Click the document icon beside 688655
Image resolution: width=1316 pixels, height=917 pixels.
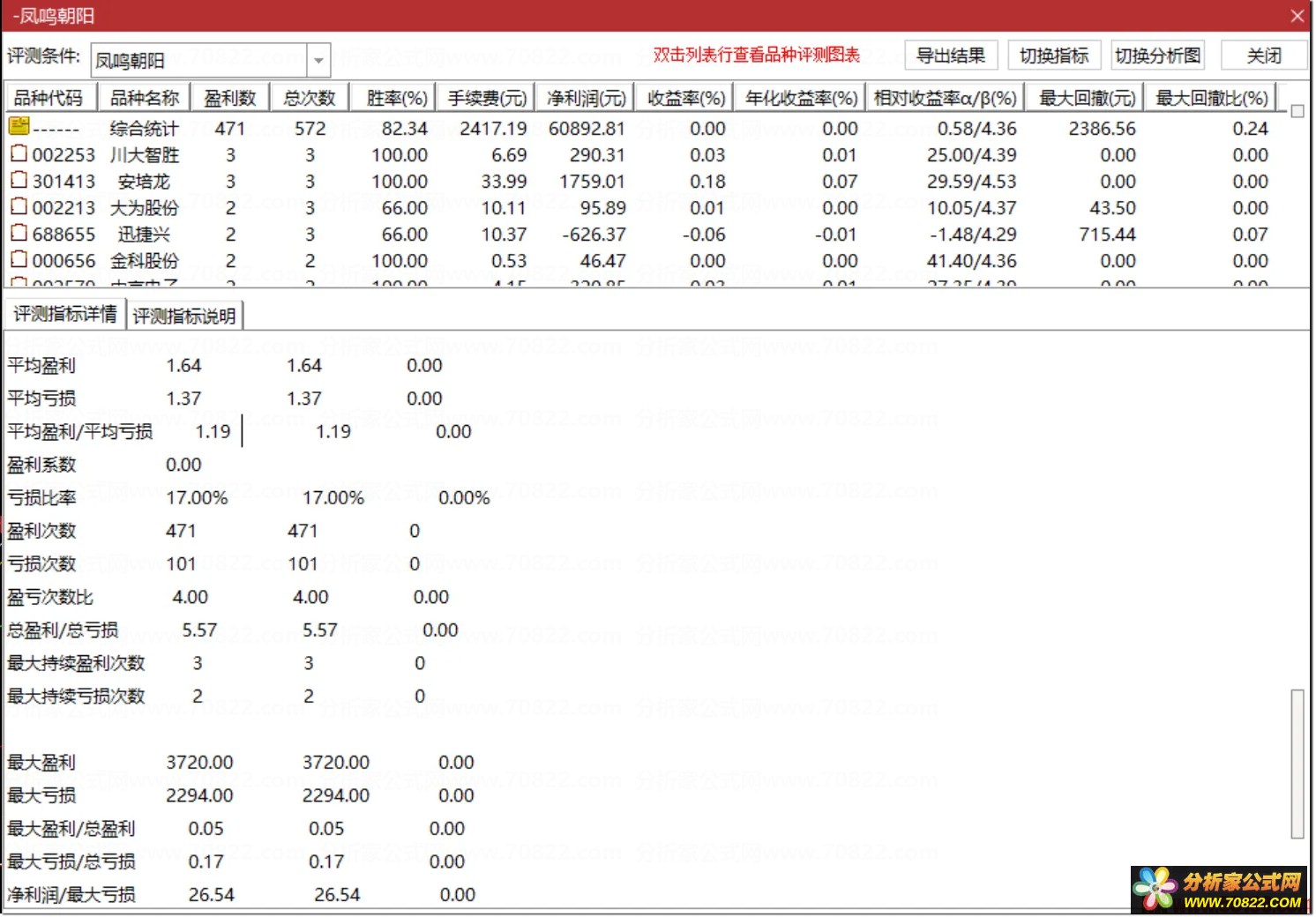coord(19,233)
